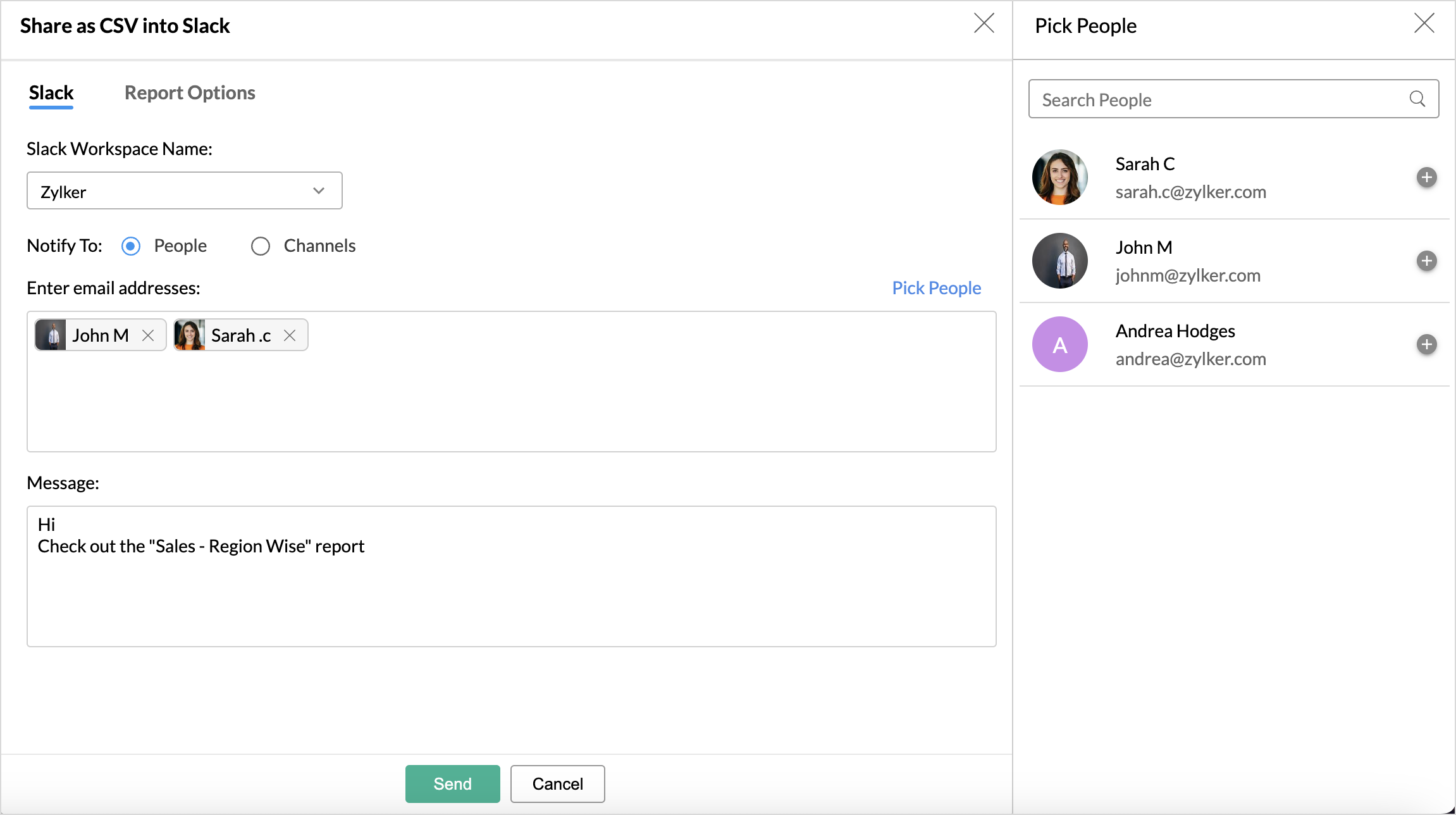Remove the Sarah .c recipient chip
Image resolution: width=1456 pixels, height=815 pixels.
290,335
